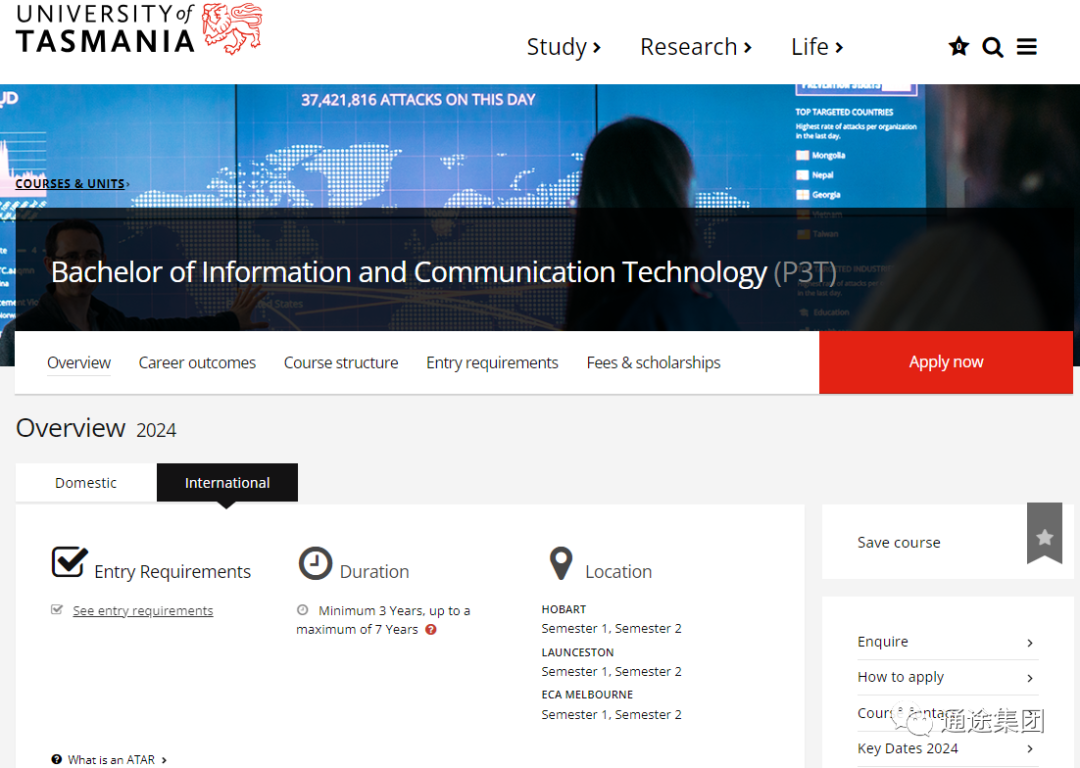Click Semester 1, Semester 2 under HOBART
The height and width of the screenshot is (768, 1080).
point(611,628)
